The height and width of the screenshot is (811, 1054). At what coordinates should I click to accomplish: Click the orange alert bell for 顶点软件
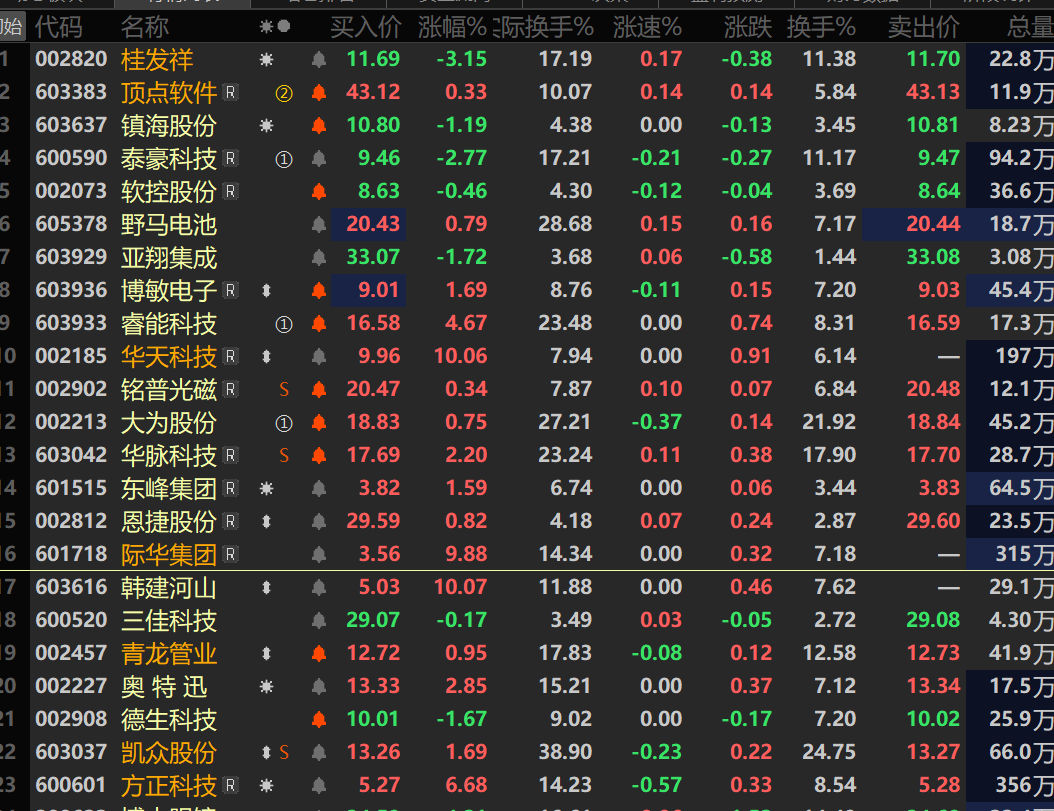click(x=319, y=93)
